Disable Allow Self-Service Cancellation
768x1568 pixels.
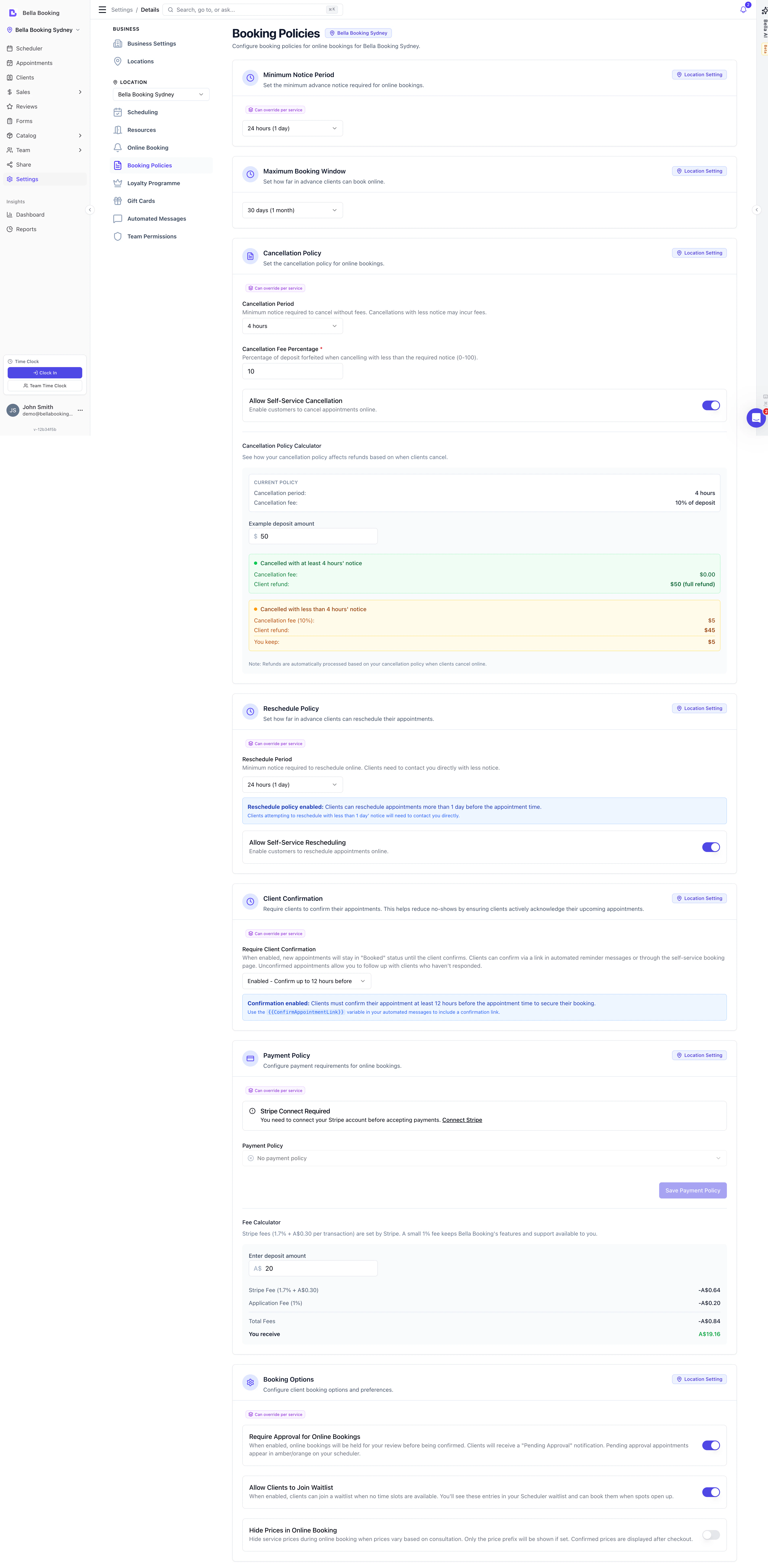point(711,405)
